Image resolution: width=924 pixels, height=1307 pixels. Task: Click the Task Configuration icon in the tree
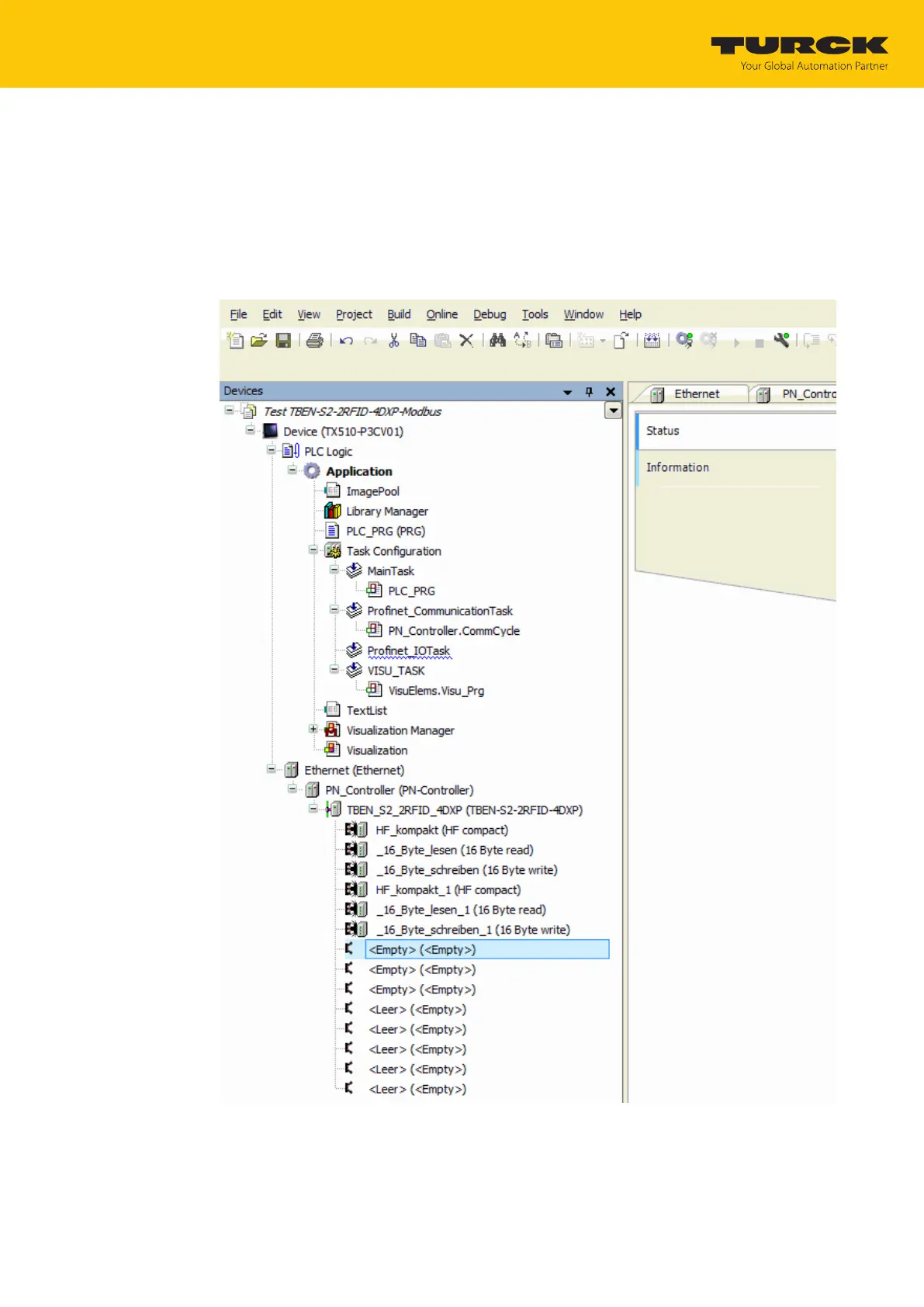click(x=333, y=551)
